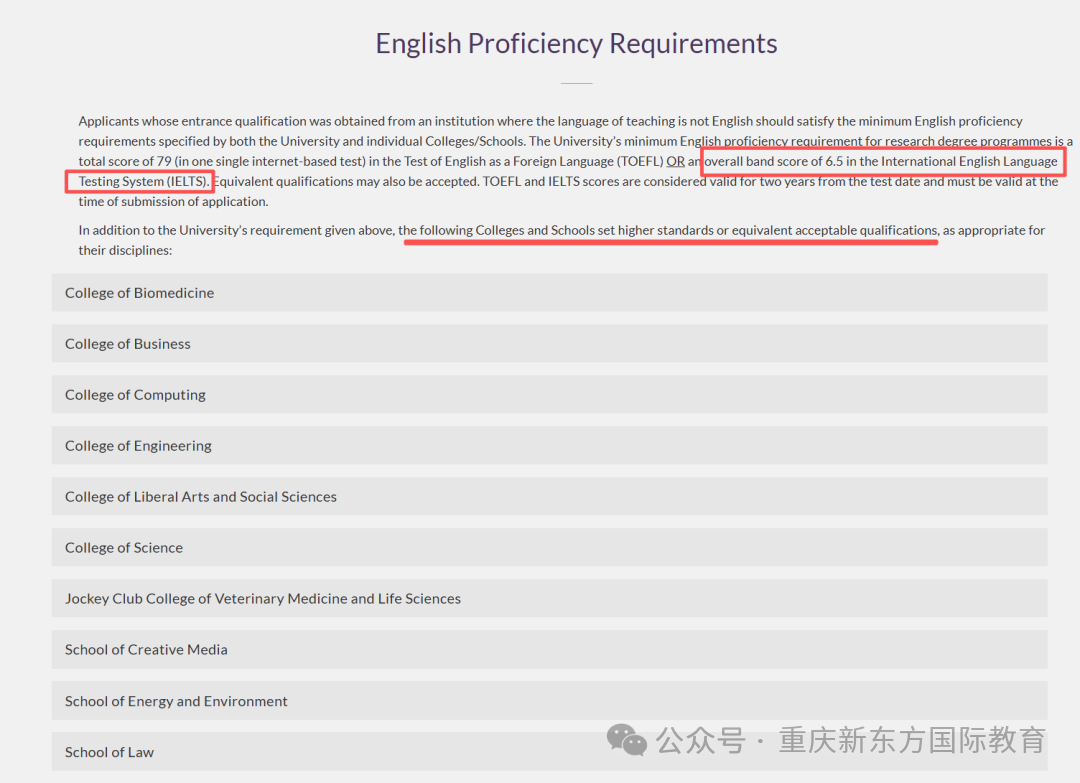Expand the College of Engineering section
Screen dimensions: 1080x783
click(x=550, y=446)
